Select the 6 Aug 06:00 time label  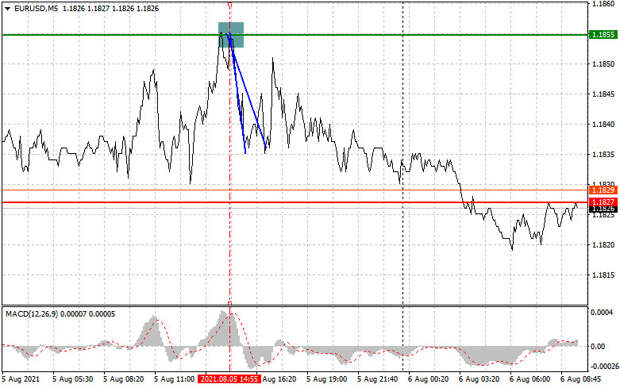pyautogui.click(x=530, y=379)
